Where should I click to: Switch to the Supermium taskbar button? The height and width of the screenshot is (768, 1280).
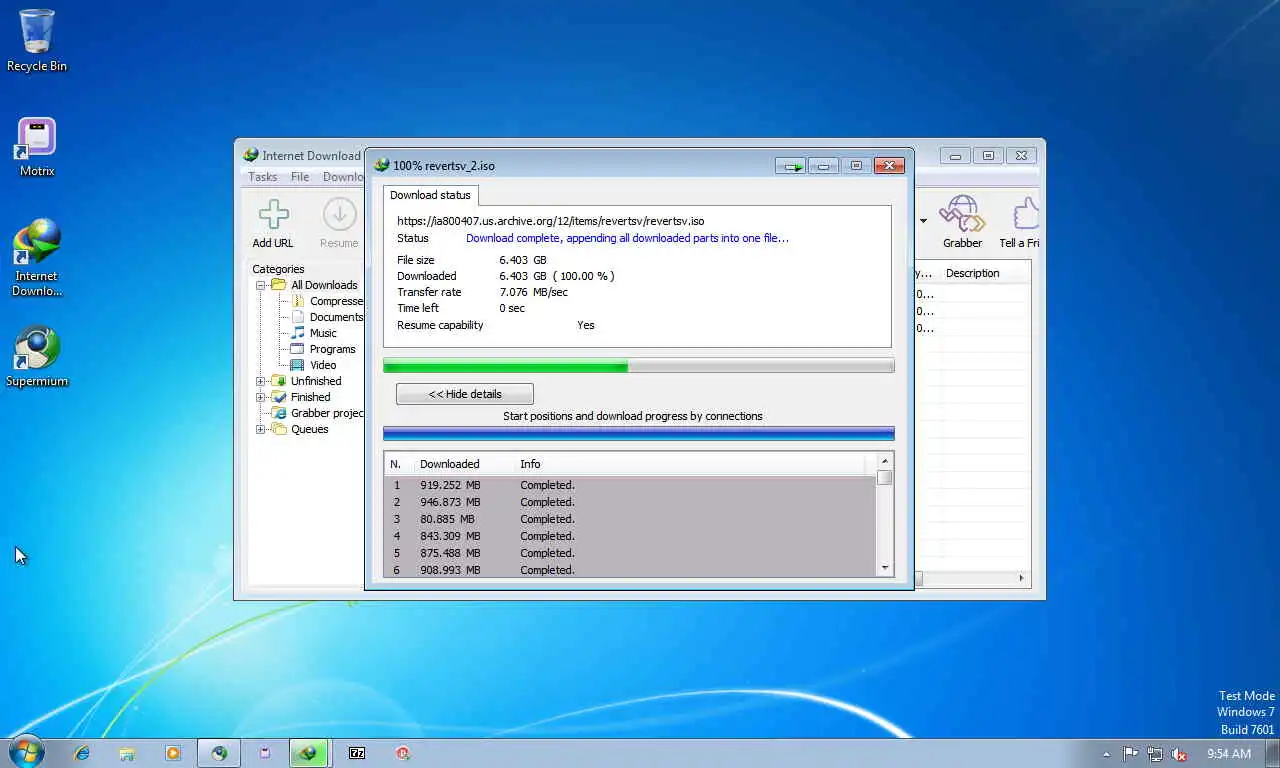219,753
